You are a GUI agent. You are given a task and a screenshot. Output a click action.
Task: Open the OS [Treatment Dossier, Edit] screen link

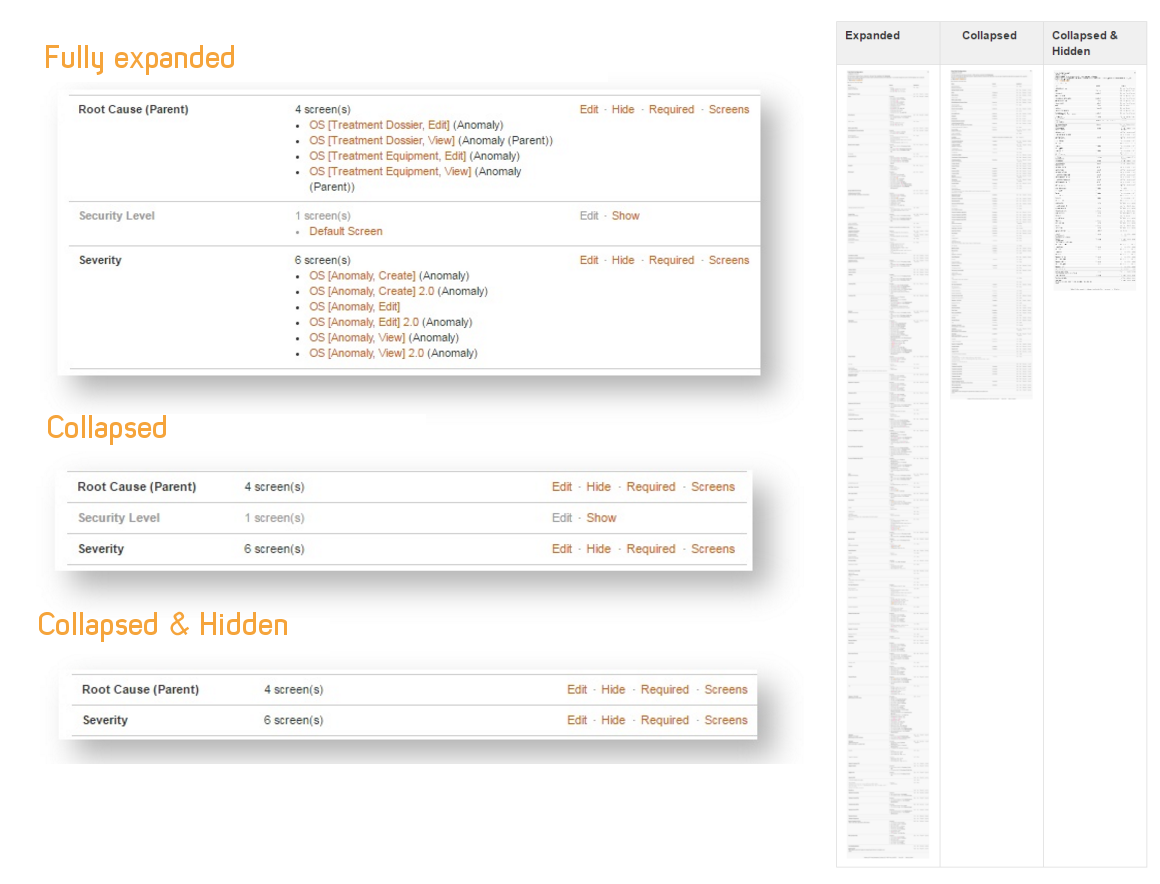[380, 125]
